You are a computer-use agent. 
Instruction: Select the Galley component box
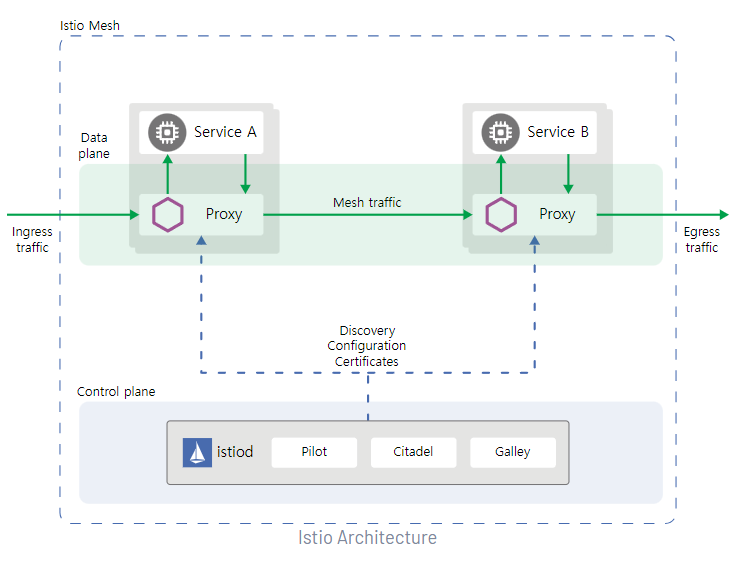point(513,452)
